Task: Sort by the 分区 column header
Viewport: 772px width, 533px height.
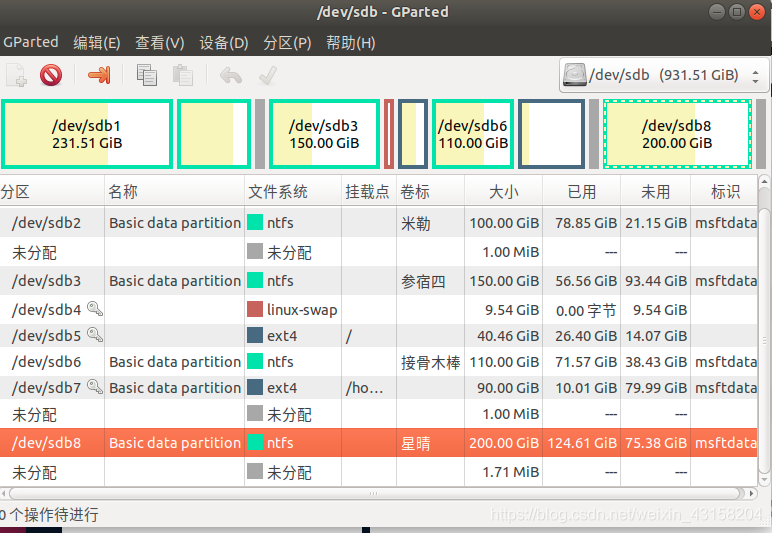Action: click(x=52, y=191)
